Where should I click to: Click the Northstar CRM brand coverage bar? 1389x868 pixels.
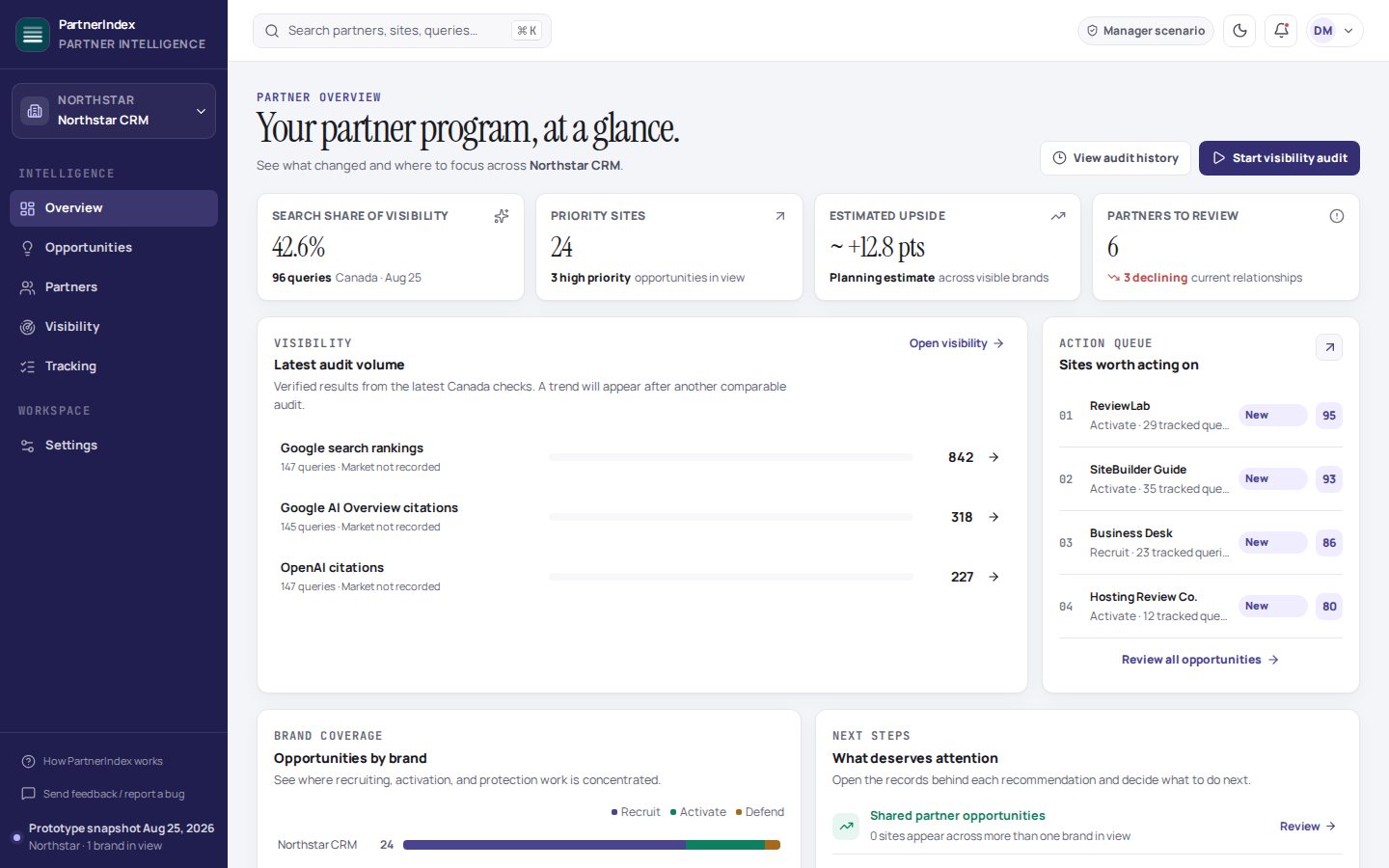tap(591, 845)
